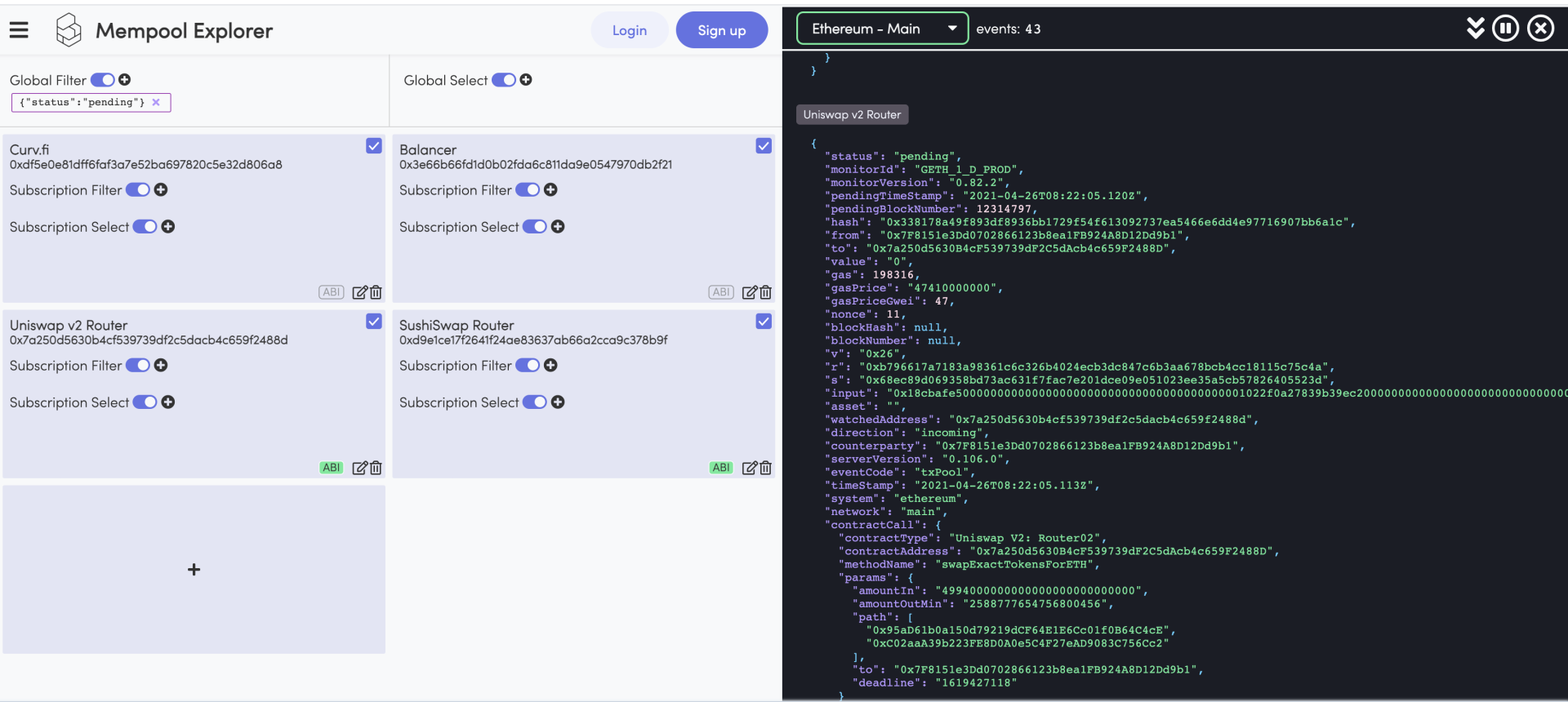Image resolution: width=1568 pixels, height=702 pixels.
Task: Add Subscription Select for Uniswap v2 Router
Action: (168, 402)
